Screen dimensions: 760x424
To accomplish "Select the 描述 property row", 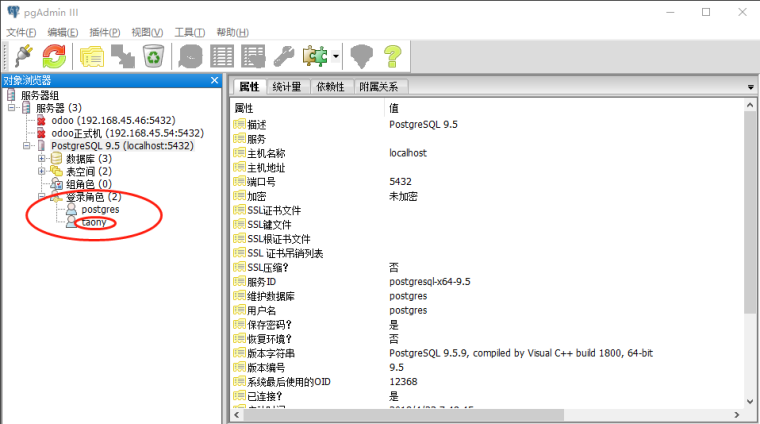I will [488, 125].
